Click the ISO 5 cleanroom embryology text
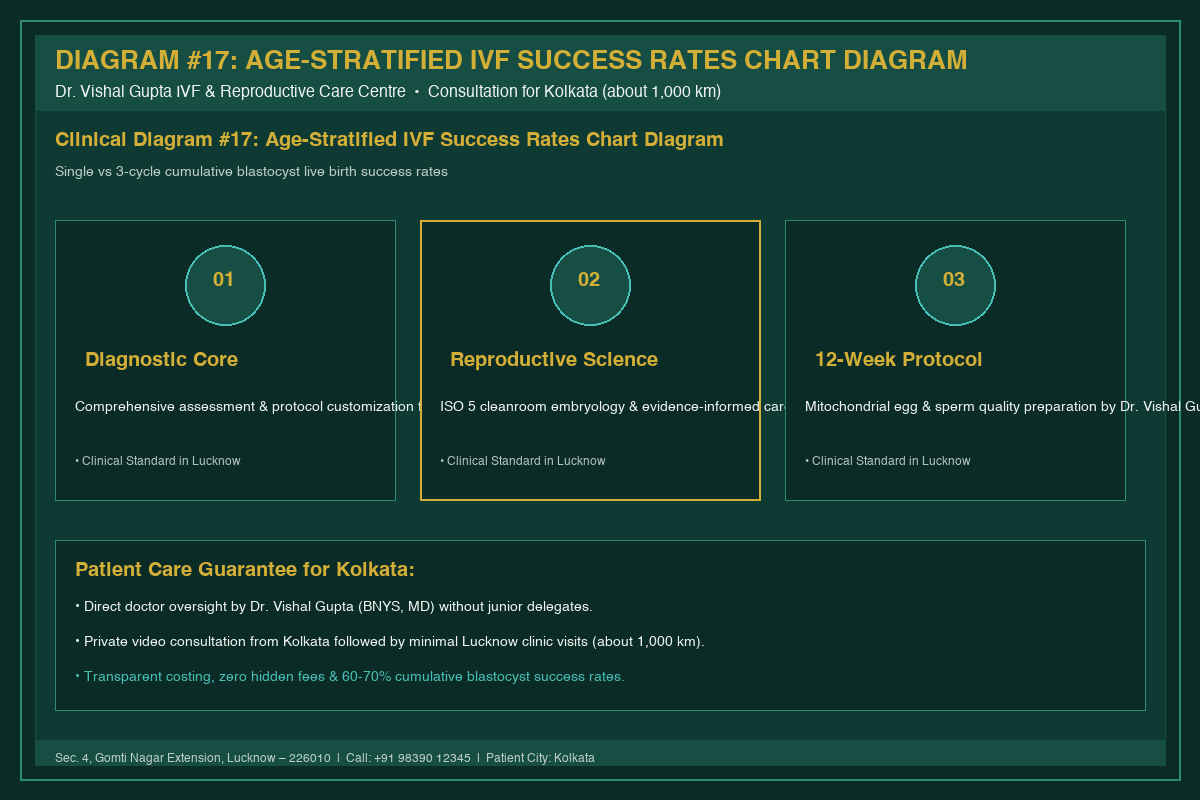The height and width of the screenshot is (800, 1200). coord(613,407)
